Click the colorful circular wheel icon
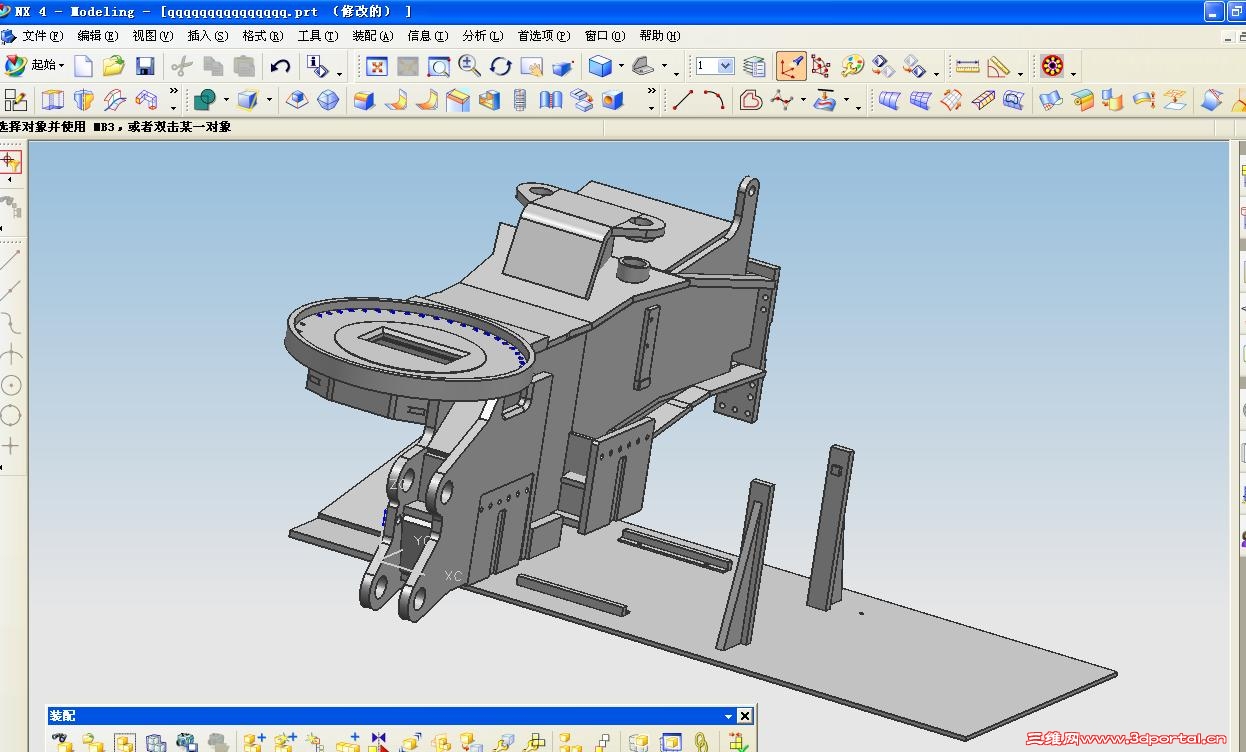Screen dimensions: 1246x752 [1052, 67]
